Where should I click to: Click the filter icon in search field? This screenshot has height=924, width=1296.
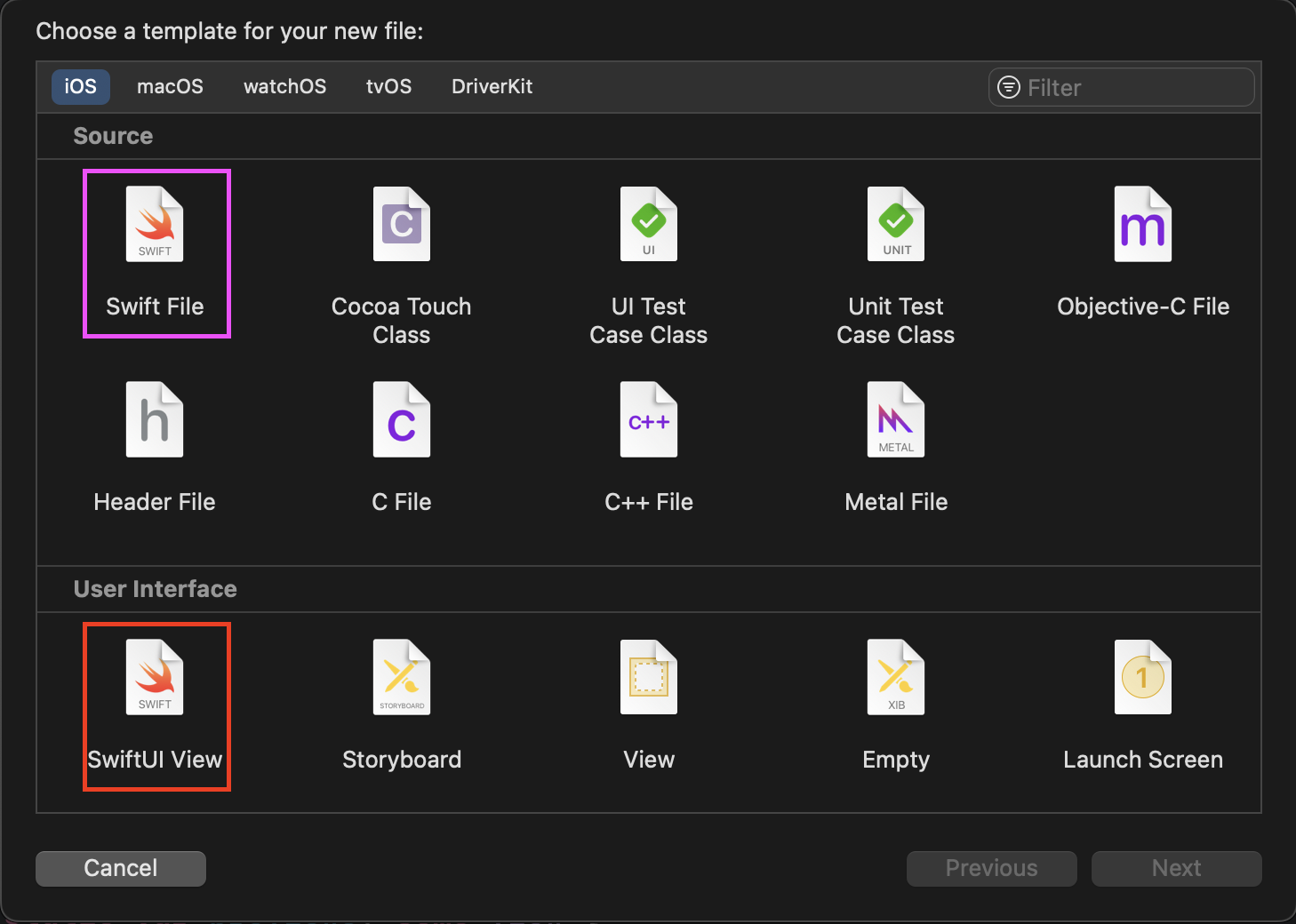[x=1009, y=87]
